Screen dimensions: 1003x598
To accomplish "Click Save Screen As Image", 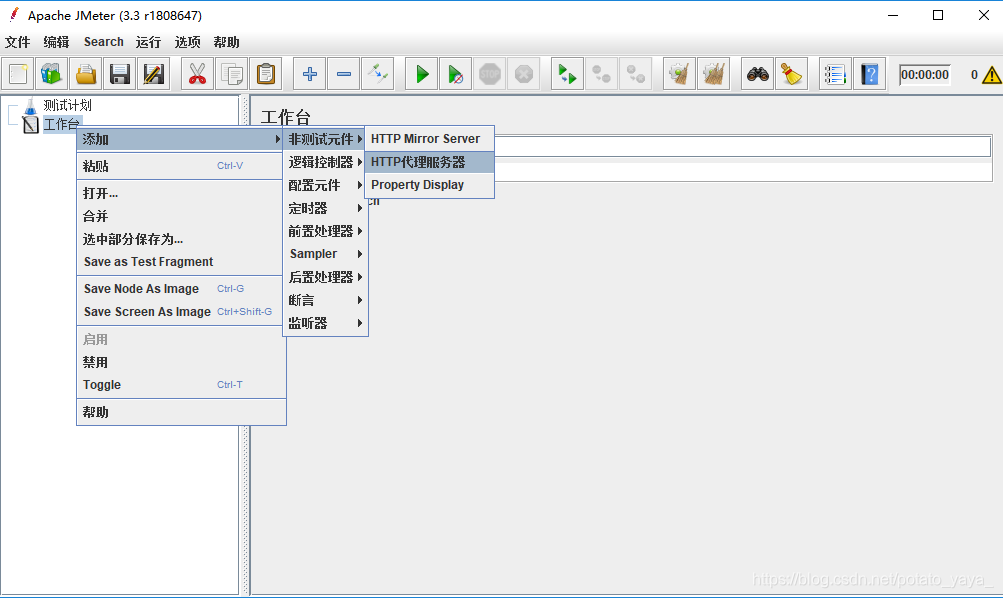I will point(180,311).
